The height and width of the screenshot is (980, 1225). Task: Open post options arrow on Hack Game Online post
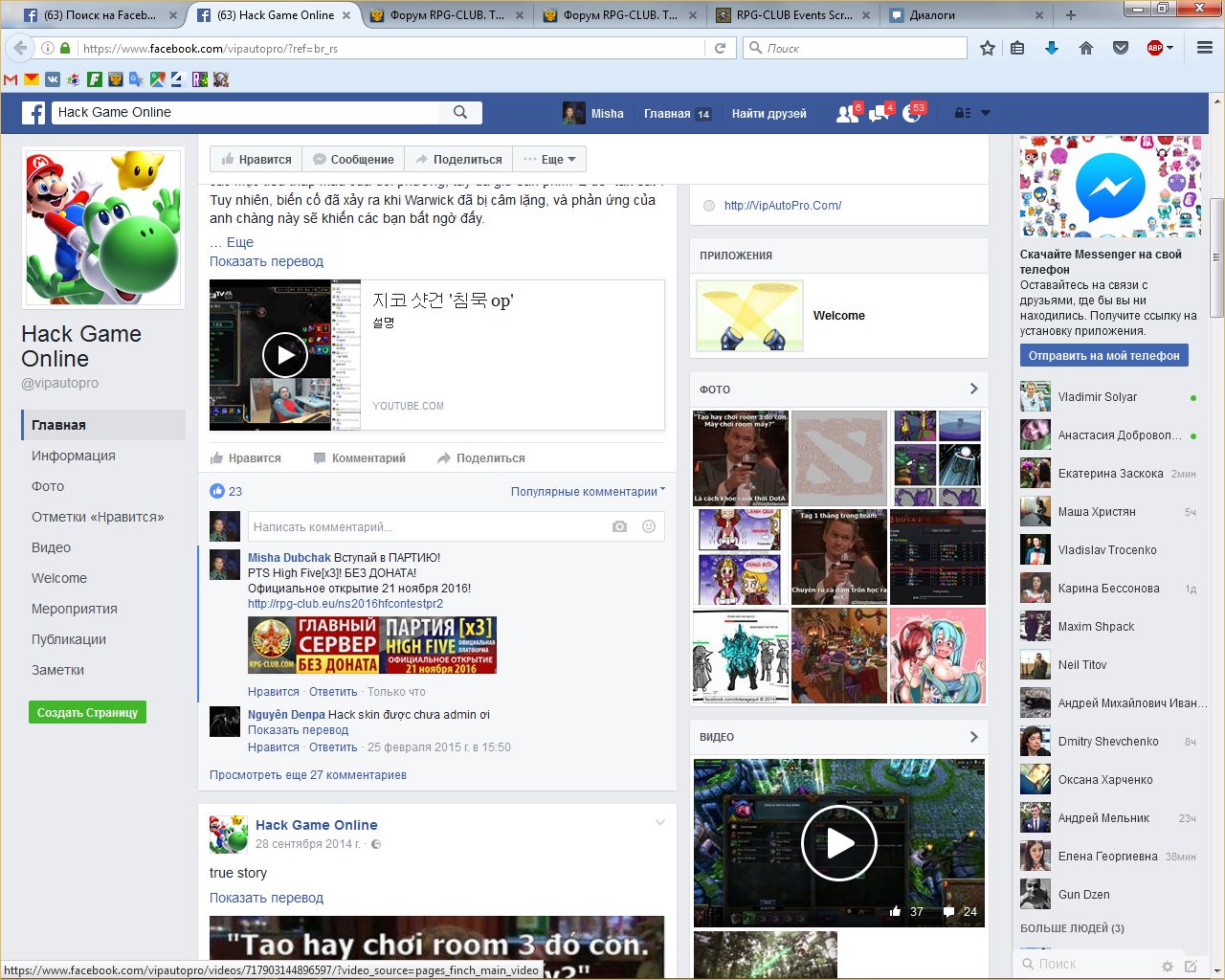pyautogui.click(x=659, y=823)
